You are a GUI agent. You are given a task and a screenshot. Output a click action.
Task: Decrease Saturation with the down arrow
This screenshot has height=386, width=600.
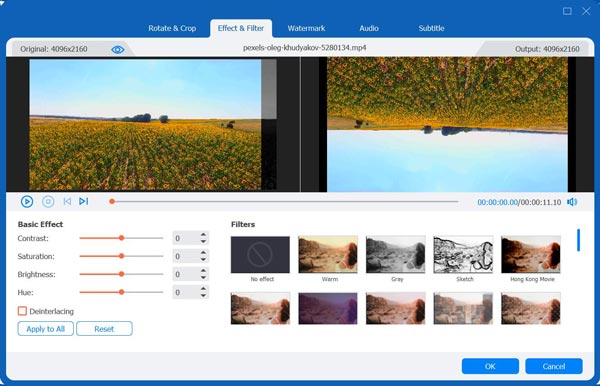(x=203, y=260)
